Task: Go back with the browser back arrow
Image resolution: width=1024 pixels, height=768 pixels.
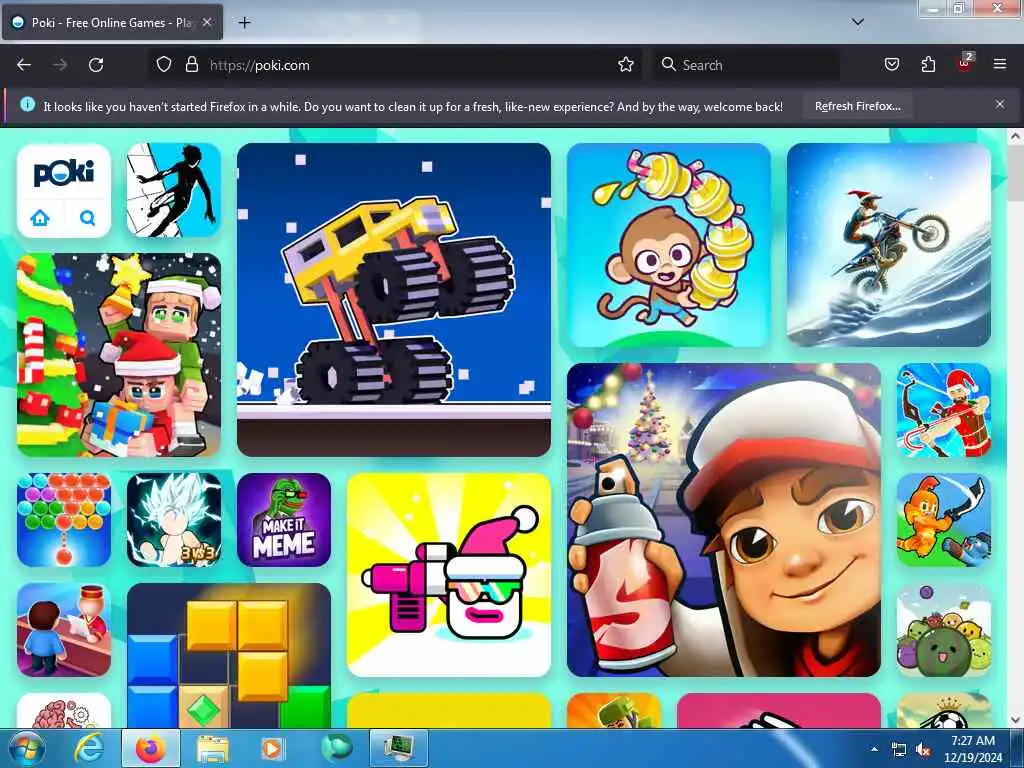Action: [x=24, y=65]
